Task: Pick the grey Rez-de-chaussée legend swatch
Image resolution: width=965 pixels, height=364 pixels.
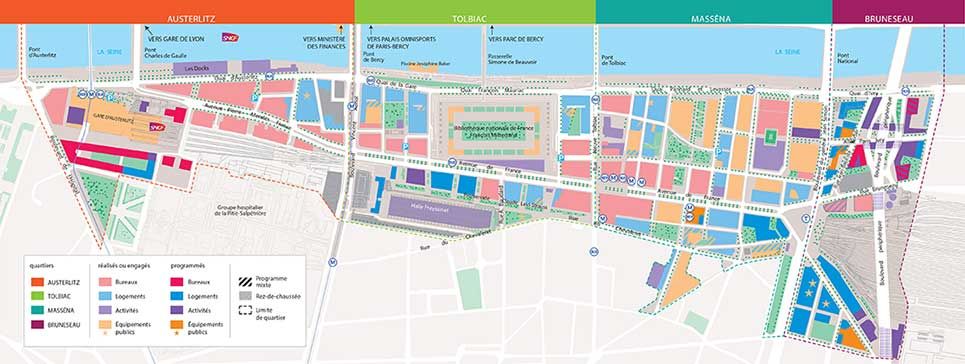Action: pyautogui.click(x=246, y=296)
